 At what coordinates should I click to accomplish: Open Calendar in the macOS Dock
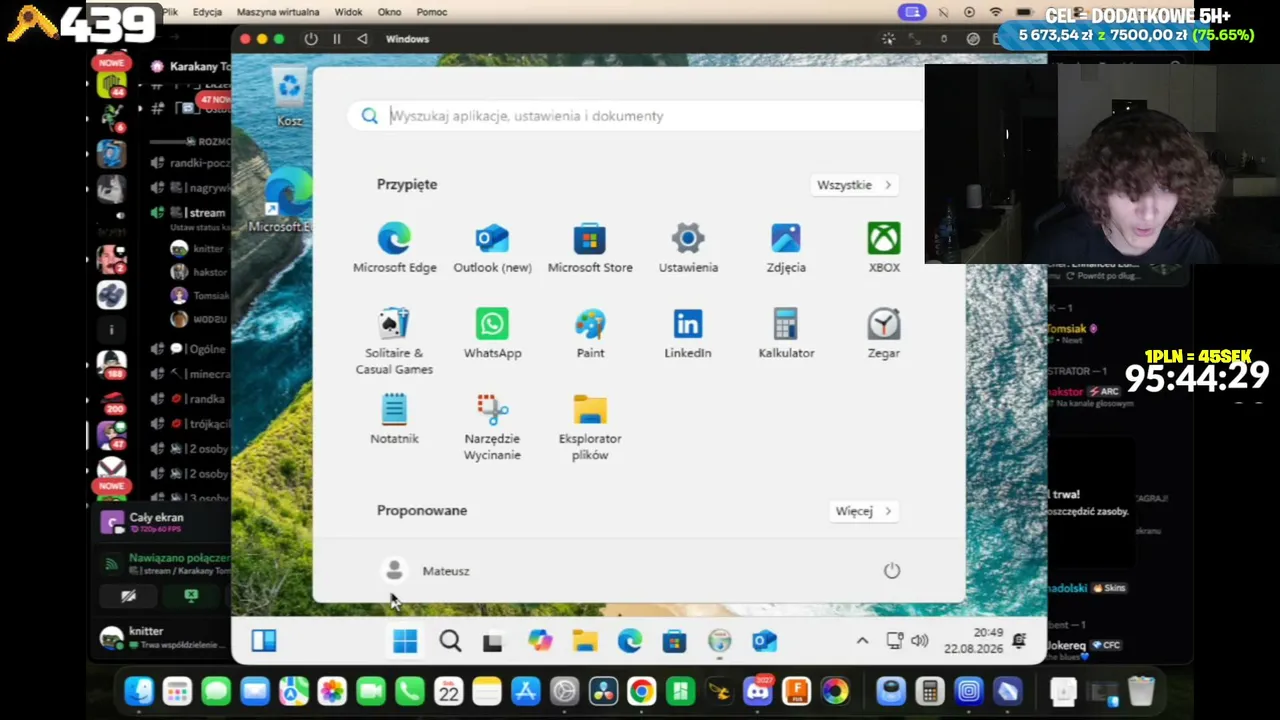point(448,691)
